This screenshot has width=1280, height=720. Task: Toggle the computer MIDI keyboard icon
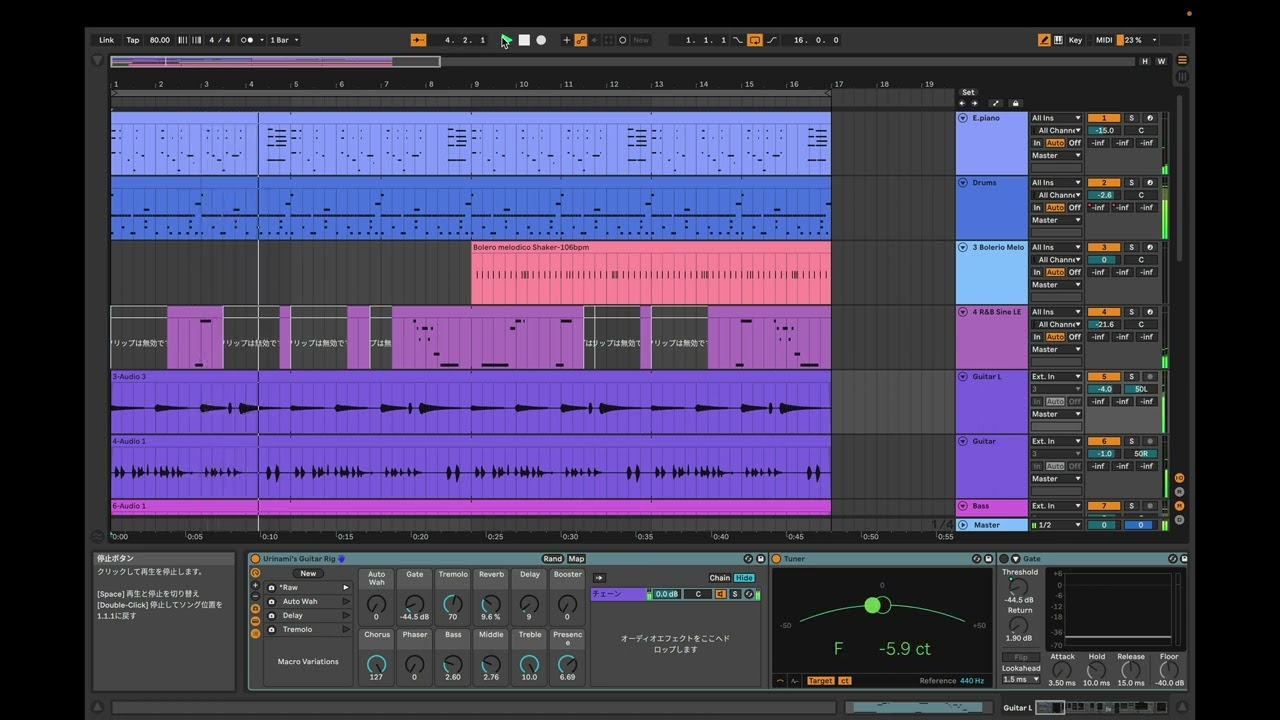1058,40
